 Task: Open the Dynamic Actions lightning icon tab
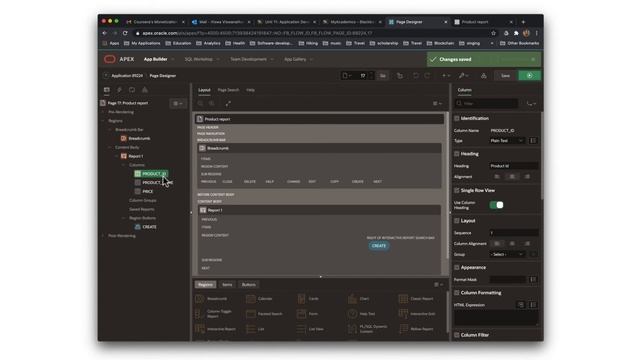119,90
